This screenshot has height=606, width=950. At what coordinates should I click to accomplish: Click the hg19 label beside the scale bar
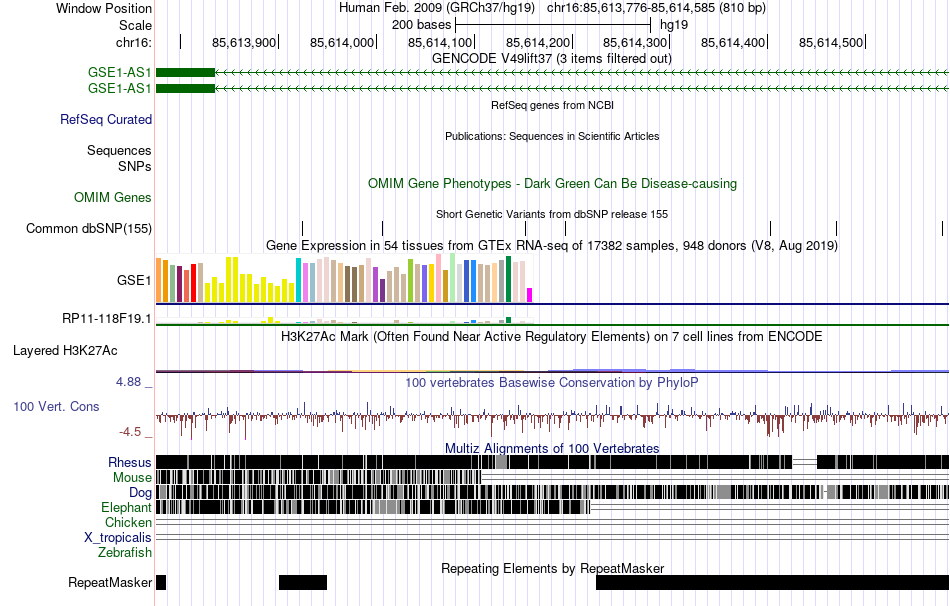click(674, 25)
